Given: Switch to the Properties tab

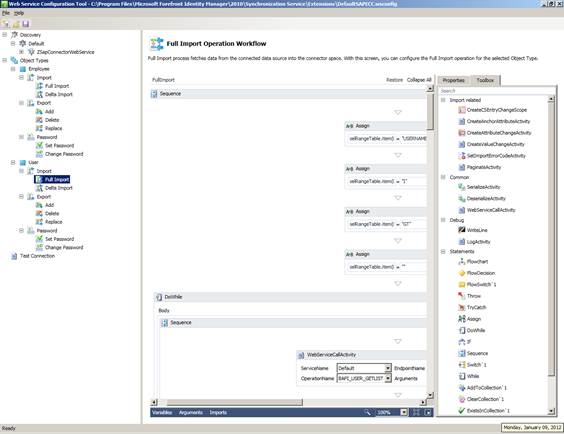Looking at the screenshot, I should pyautogui.click(x=454, y=80).
